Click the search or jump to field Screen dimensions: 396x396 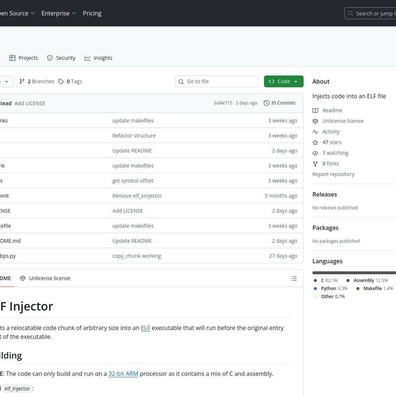click(370, 14)
